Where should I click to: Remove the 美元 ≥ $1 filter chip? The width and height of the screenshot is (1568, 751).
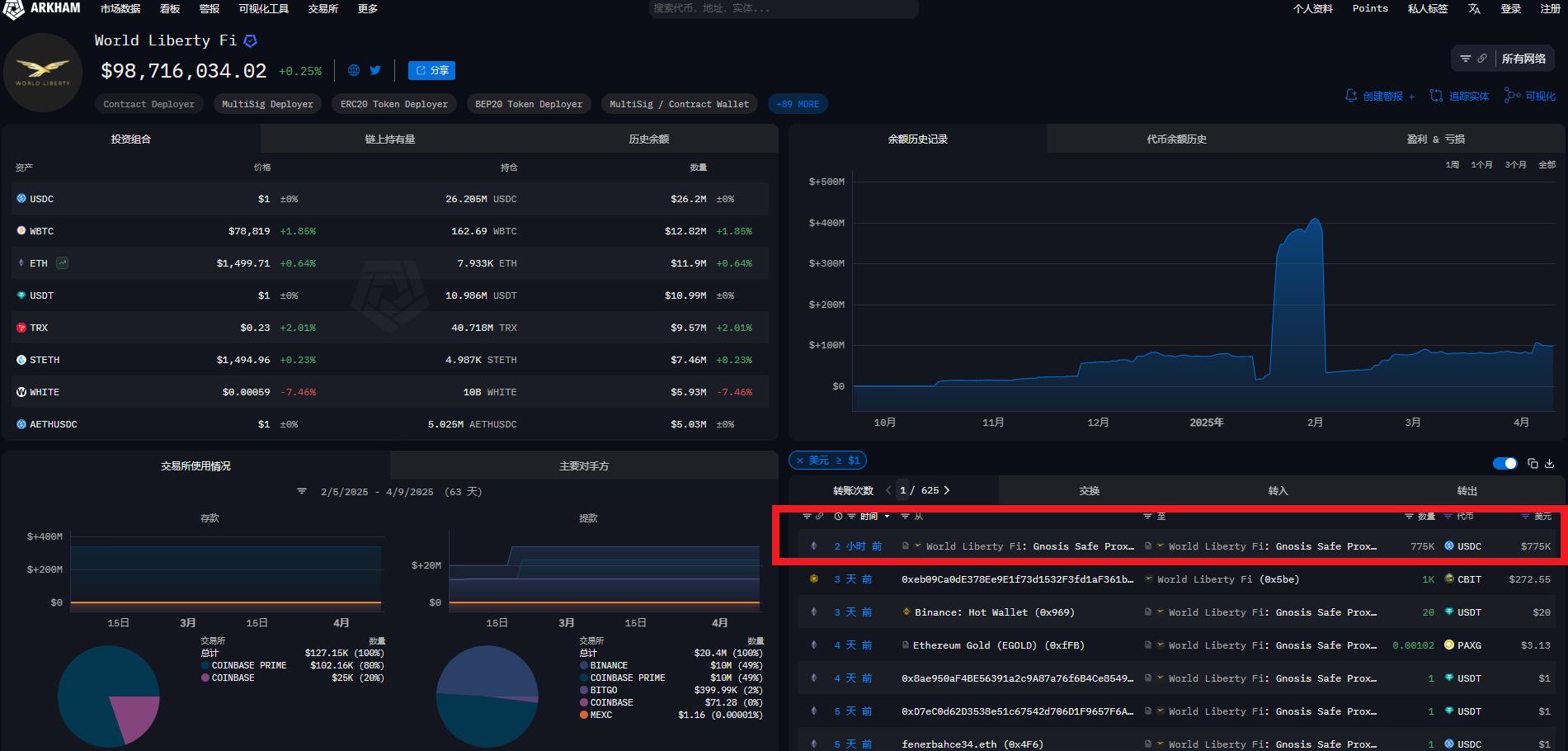click(x=800, y=461)
